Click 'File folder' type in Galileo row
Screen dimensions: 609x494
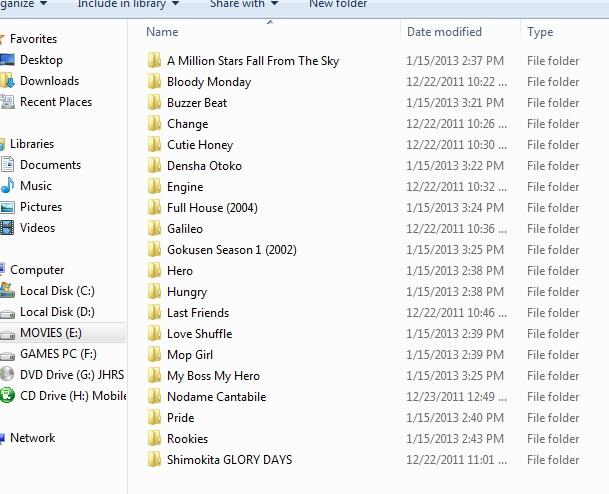(x=553, y=229)
